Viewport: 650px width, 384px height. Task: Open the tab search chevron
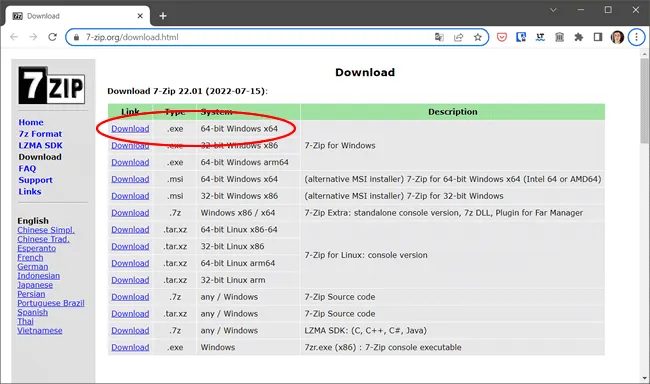coord(553,10)
